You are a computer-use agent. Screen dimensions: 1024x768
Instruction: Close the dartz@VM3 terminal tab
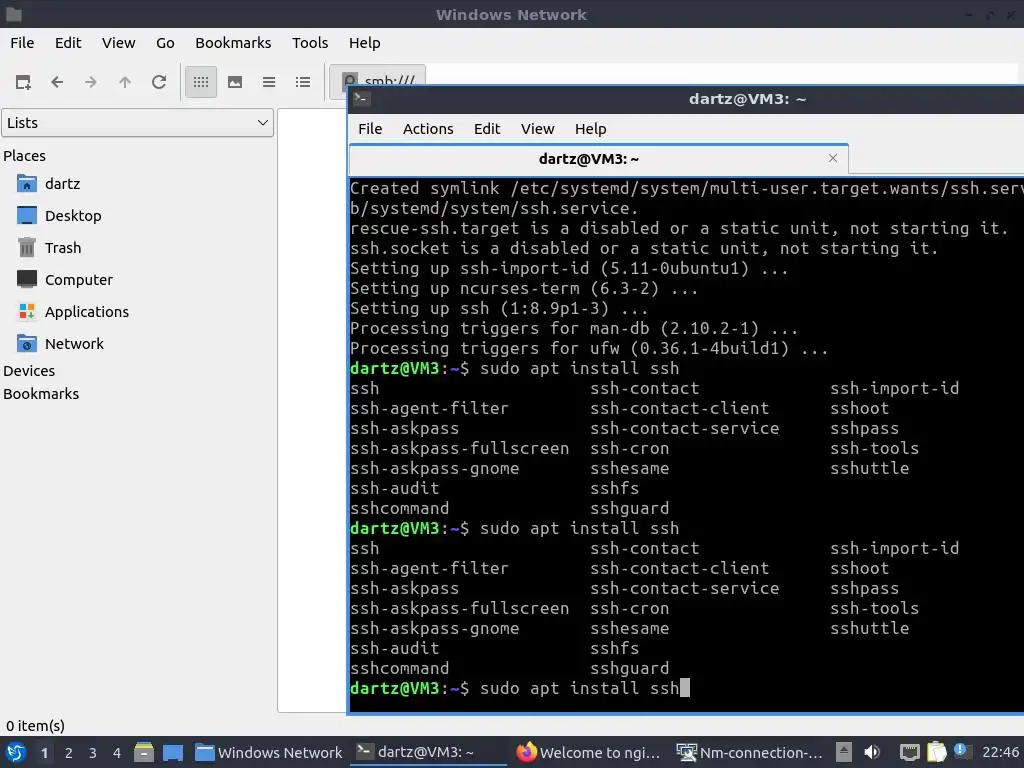click(833, 159)
